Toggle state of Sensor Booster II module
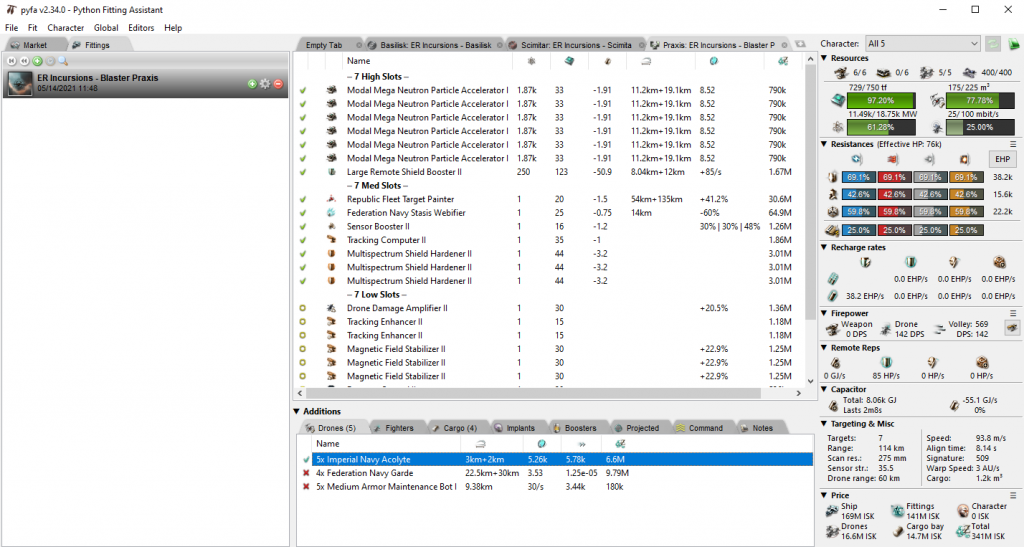Screen dimensions: 1024x547 point(302,227)
